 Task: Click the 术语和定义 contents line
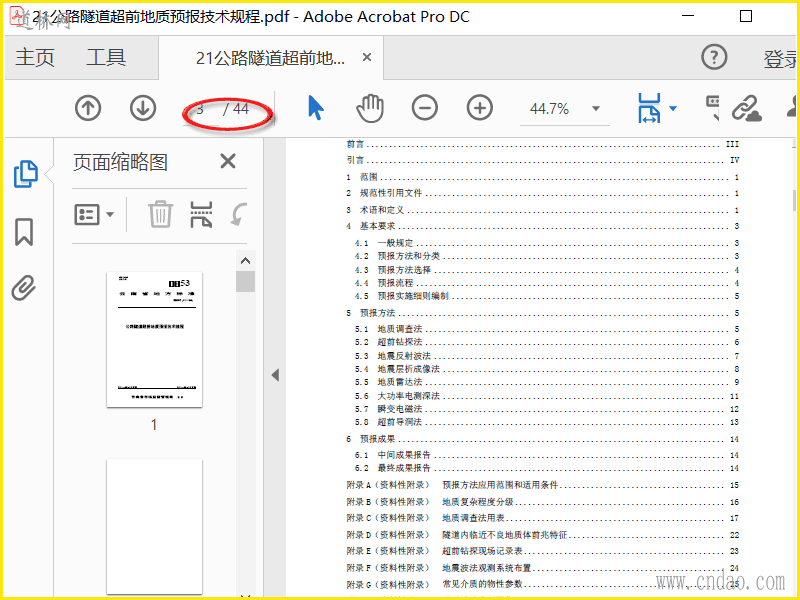tap(542, 210)
